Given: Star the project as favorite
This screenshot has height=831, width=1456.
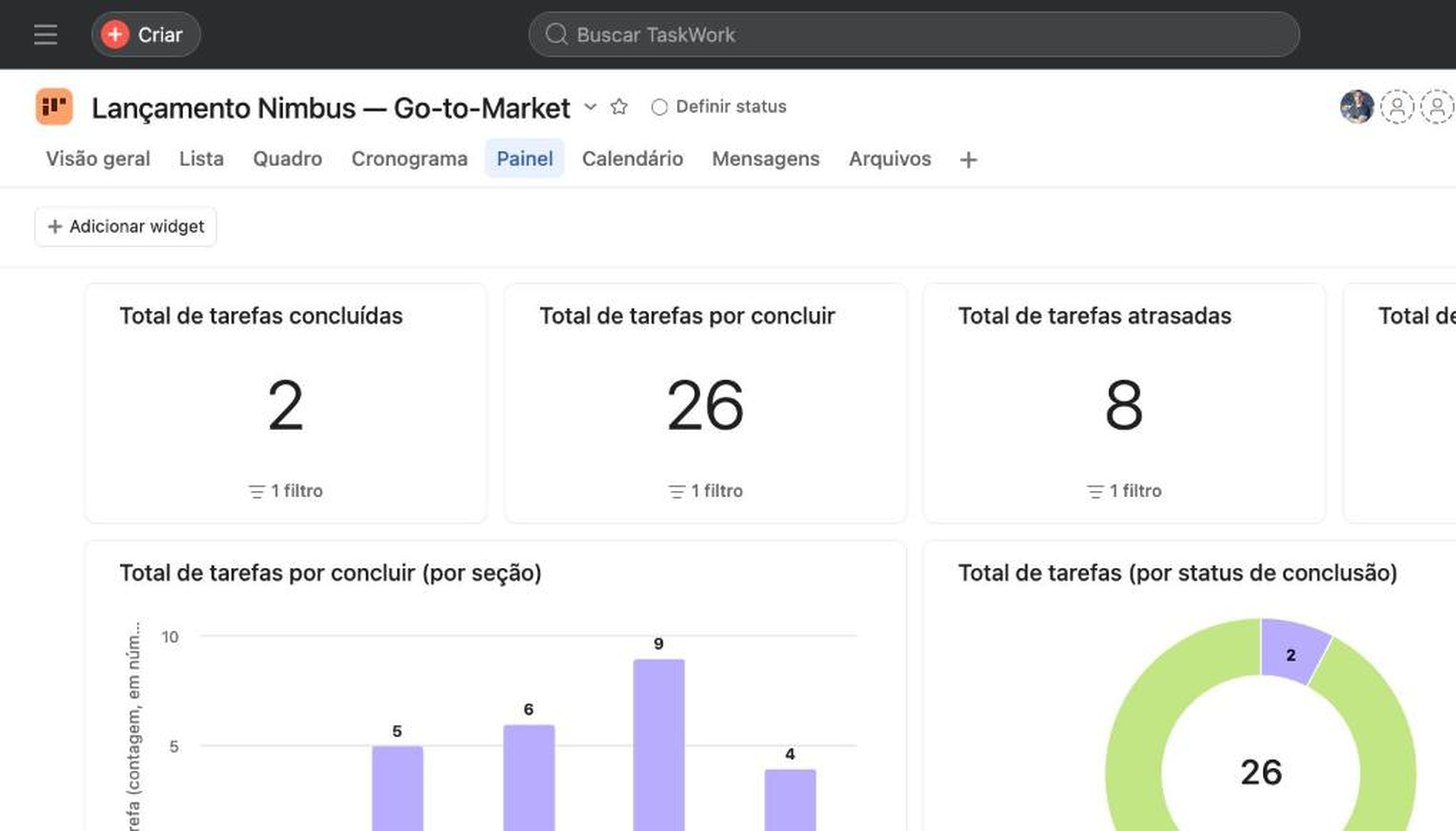Looking at the screenshot, I should coord(619,106).
